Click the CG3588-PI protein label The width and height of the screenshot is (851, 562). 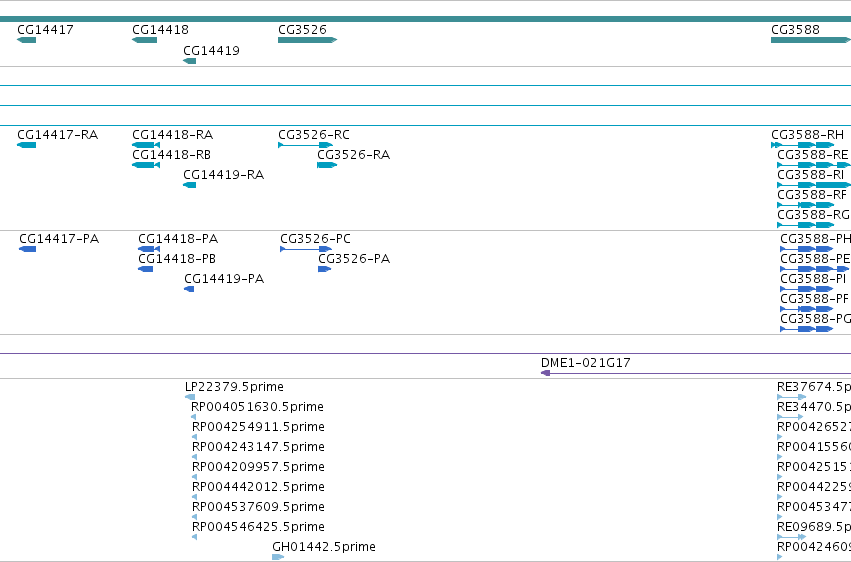coord(813,279)
